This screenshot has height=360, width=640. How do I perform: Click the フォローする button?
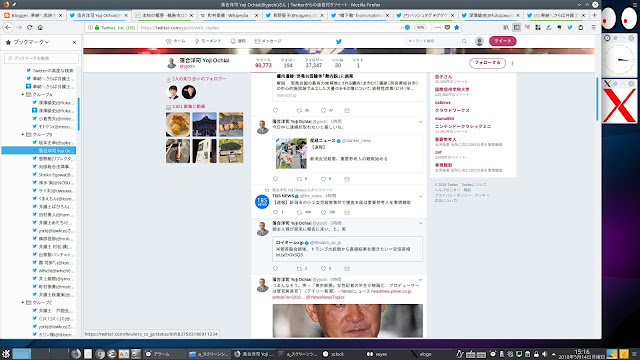[x=487, y=63]
